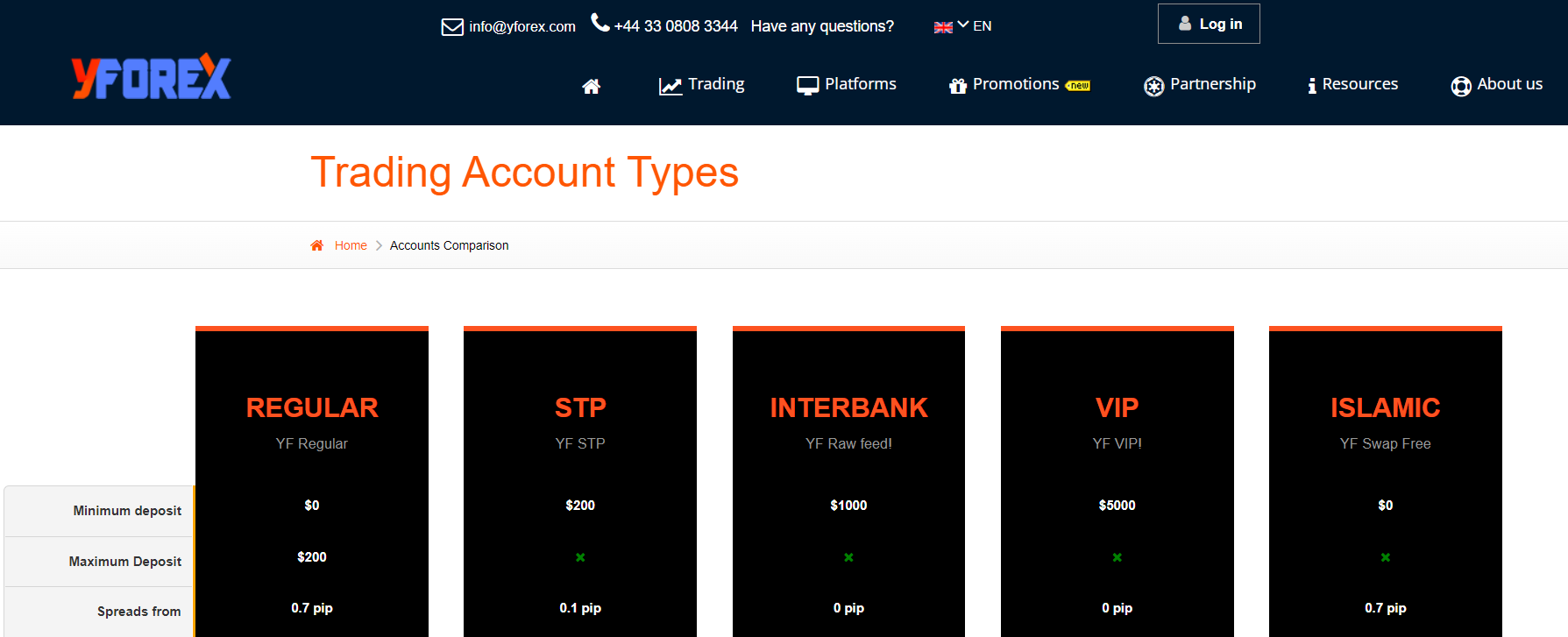
Task: Click the breadcrumb house icon
Action: (316, 245)
